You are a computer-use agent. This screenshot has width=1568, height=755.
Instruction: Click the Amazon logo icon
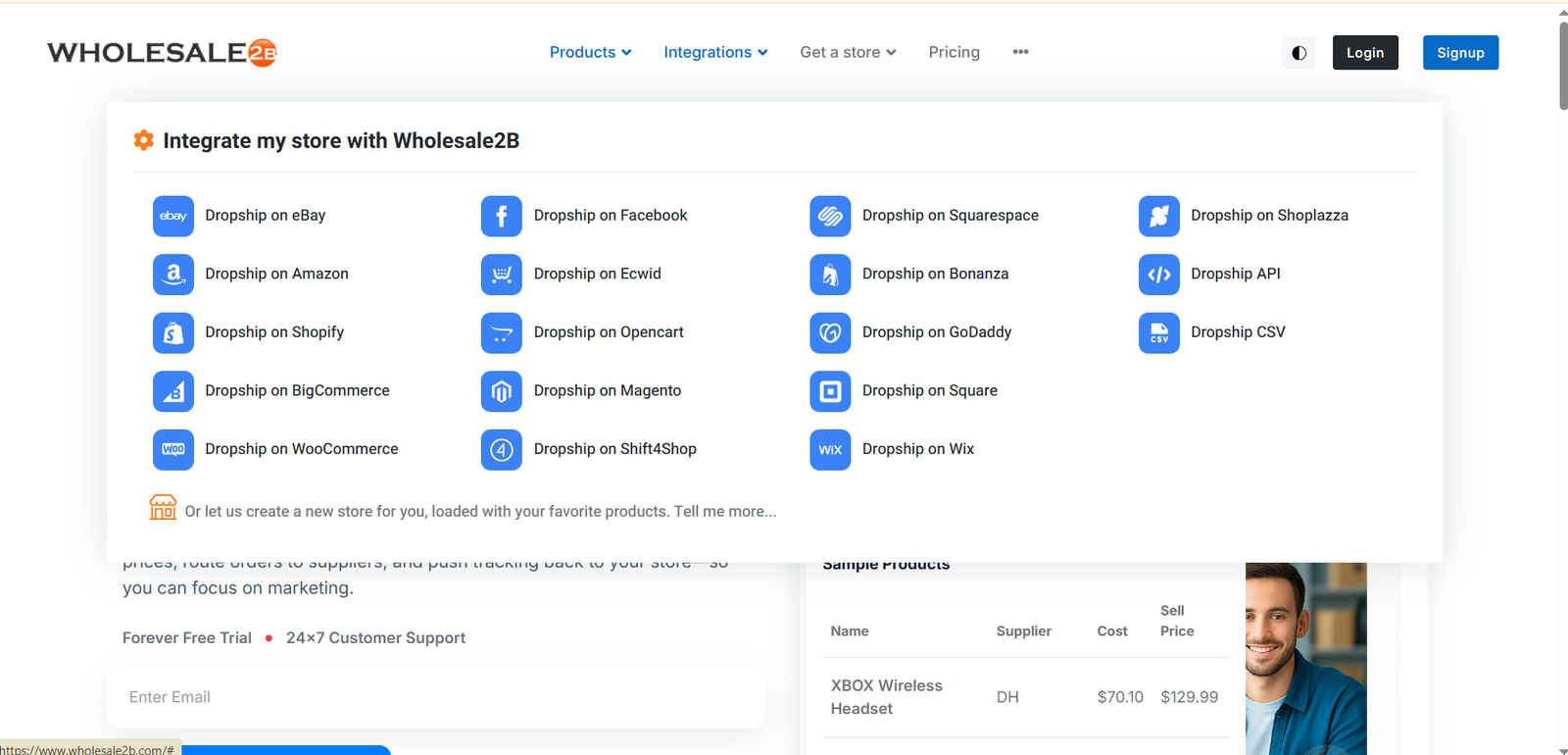(x=173, y=275)
